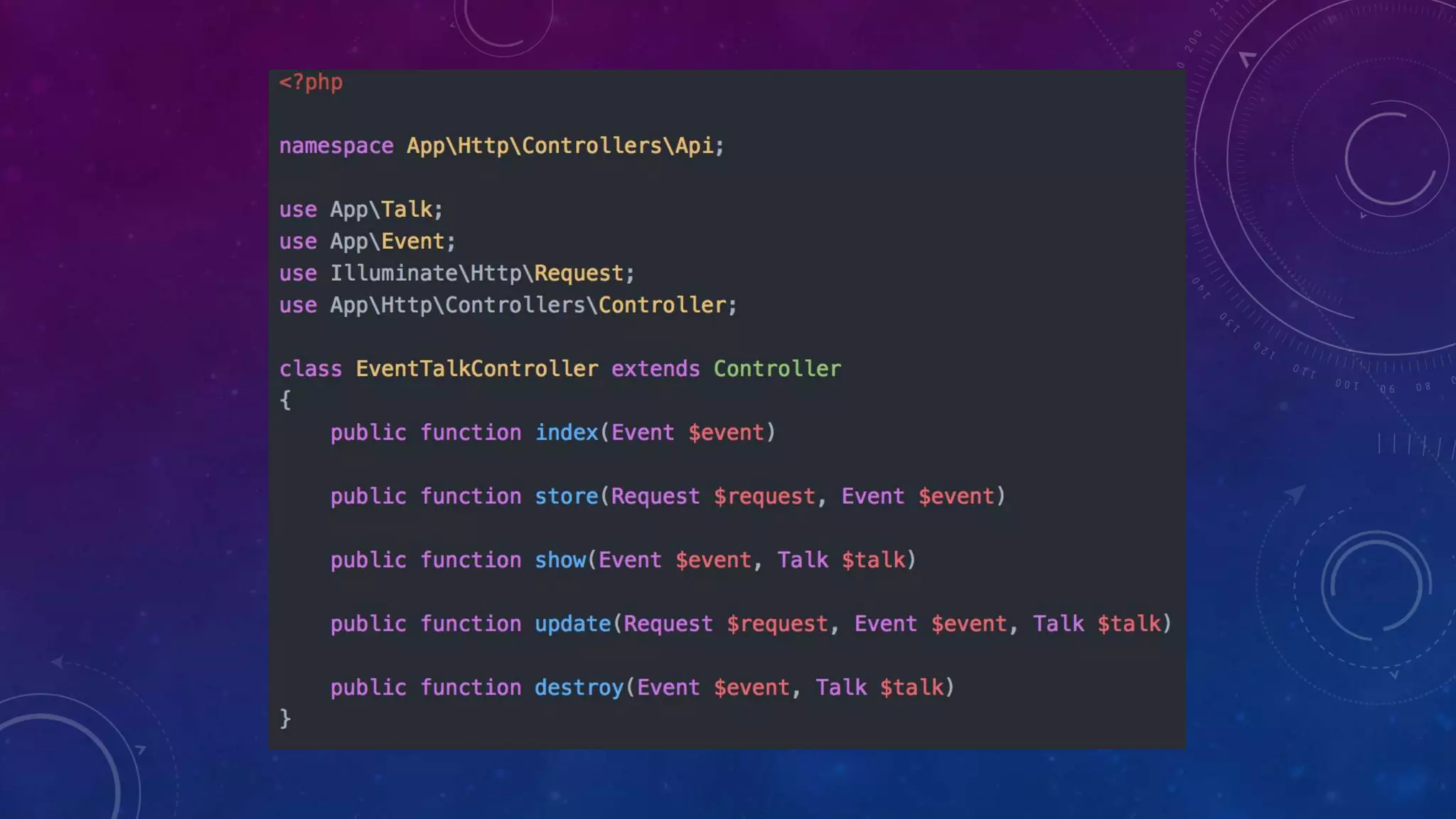Click the closing curly brace
Image resolution: width=1456 pixels, height=819 pixels.
(x=285, y=718)
